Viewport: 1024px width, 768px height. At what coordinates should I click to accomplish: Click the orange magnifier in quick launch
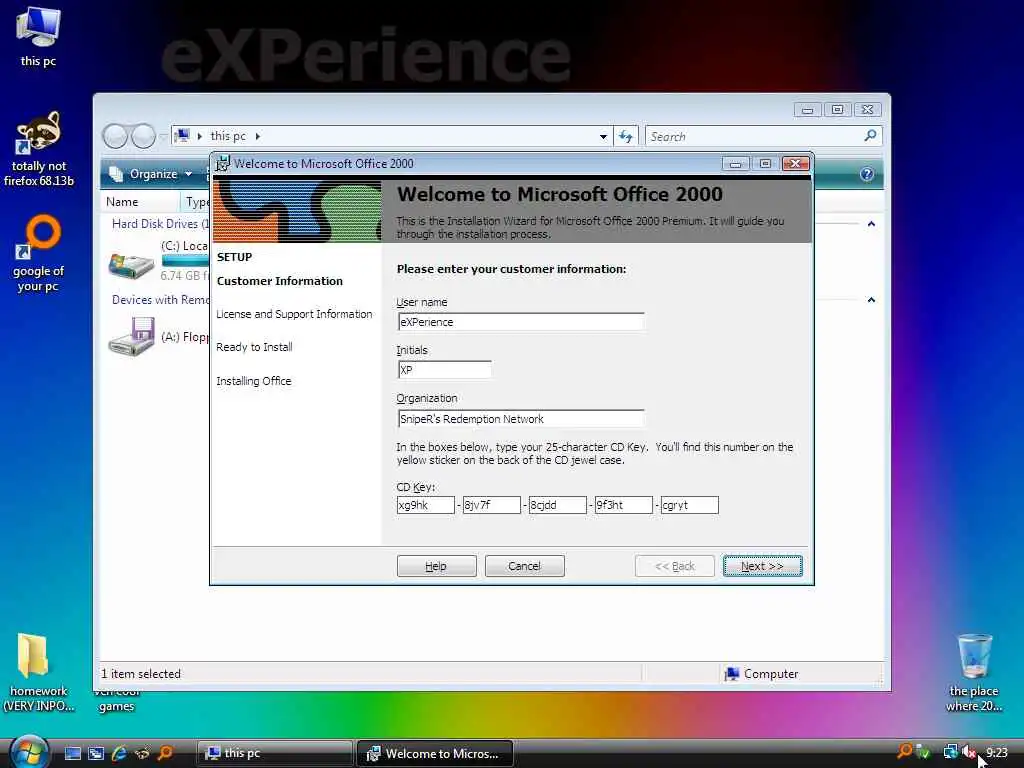point(165,753)
